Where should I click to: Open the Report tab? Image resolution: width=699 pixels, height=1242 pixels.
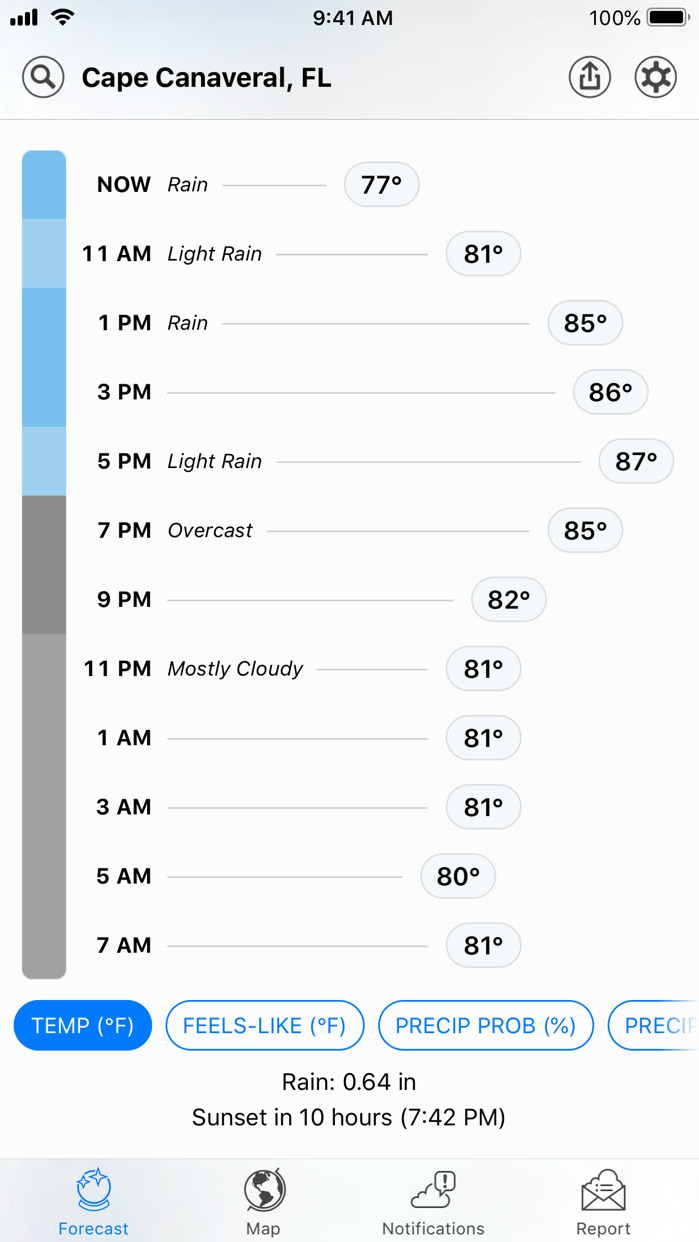603,1203
